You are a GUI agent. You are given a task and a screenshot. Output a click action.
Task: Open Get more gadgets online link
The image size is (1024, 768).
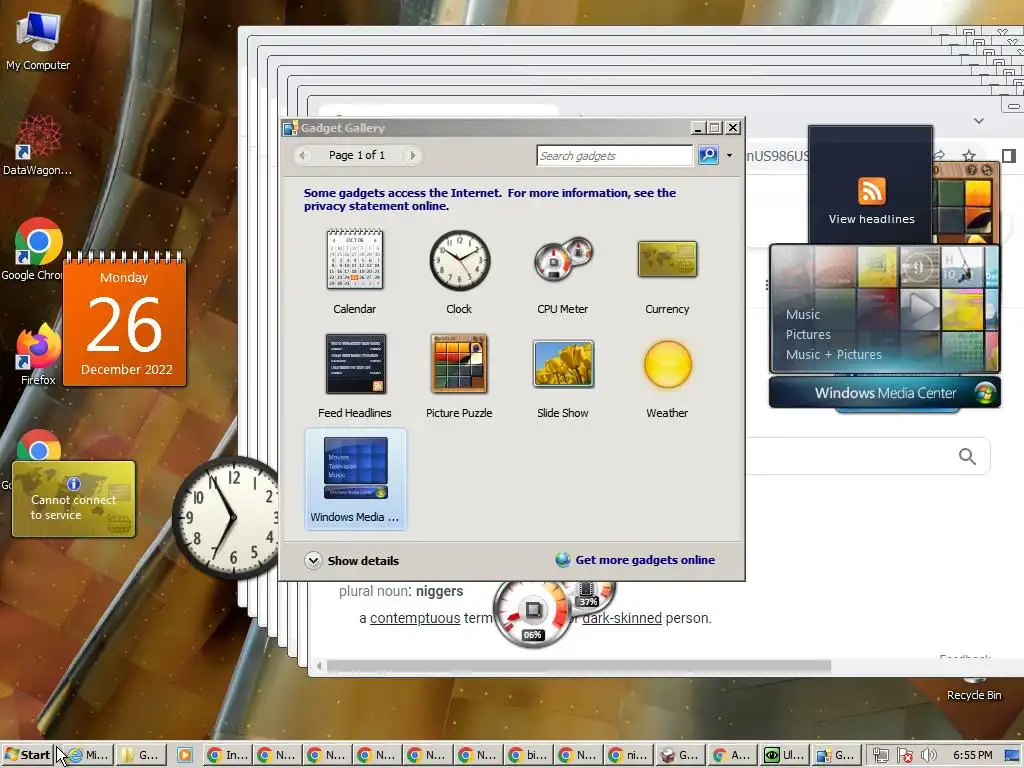pyautogui.click(x=645, y=560)
